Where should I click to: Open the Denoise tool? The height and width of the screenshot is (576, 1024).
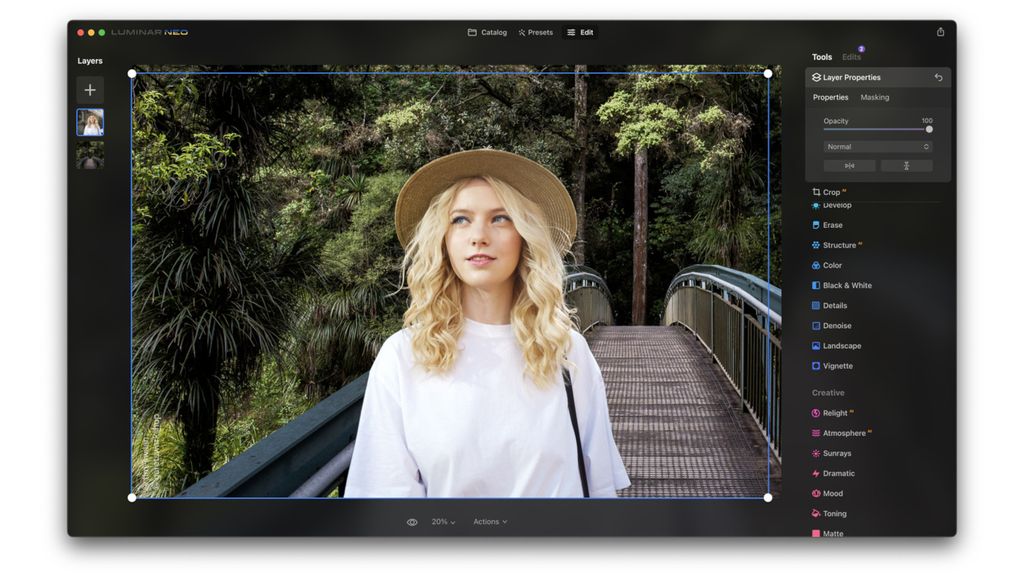(838, 325)
